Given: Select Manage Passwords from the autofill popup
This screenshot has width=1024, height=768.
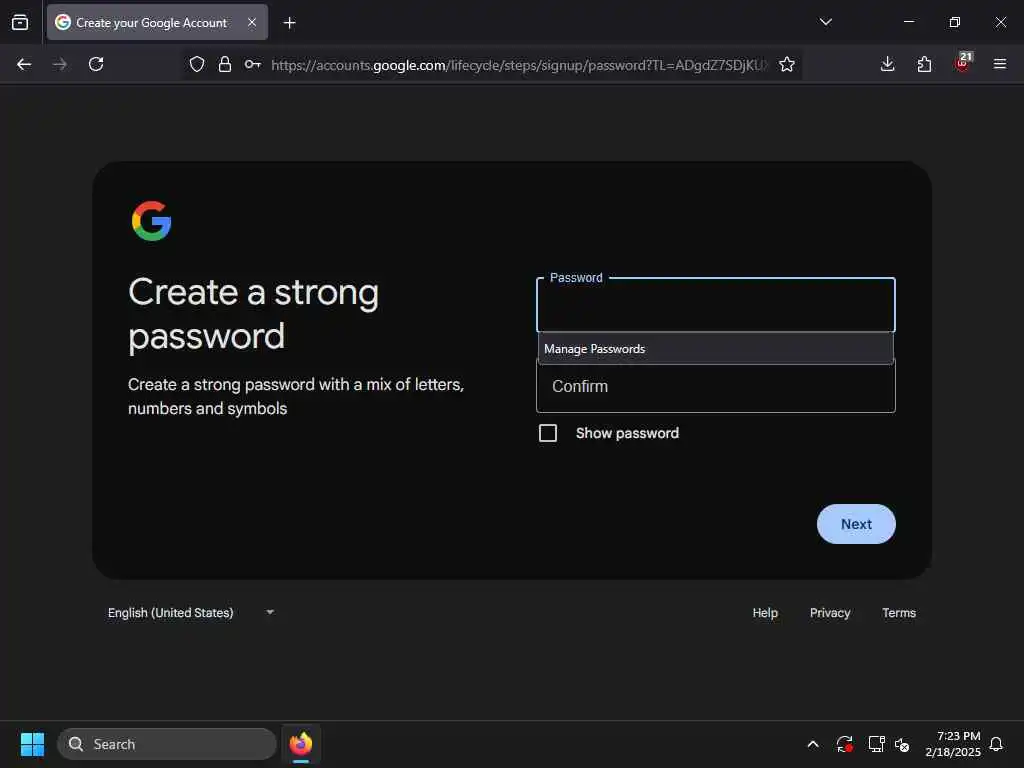Looking at the screenshot, I should click(716, 349).
